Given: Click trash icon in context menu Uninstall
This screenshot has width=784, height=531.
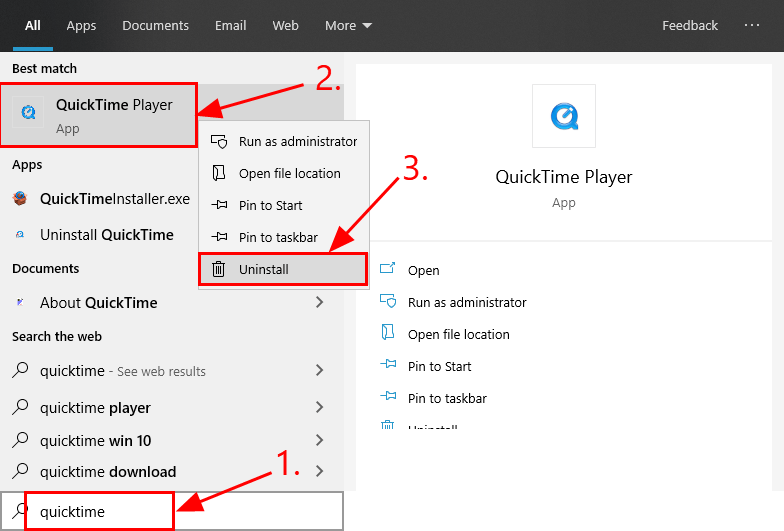Looking at the screenshot, I should (x=218, y=269).
